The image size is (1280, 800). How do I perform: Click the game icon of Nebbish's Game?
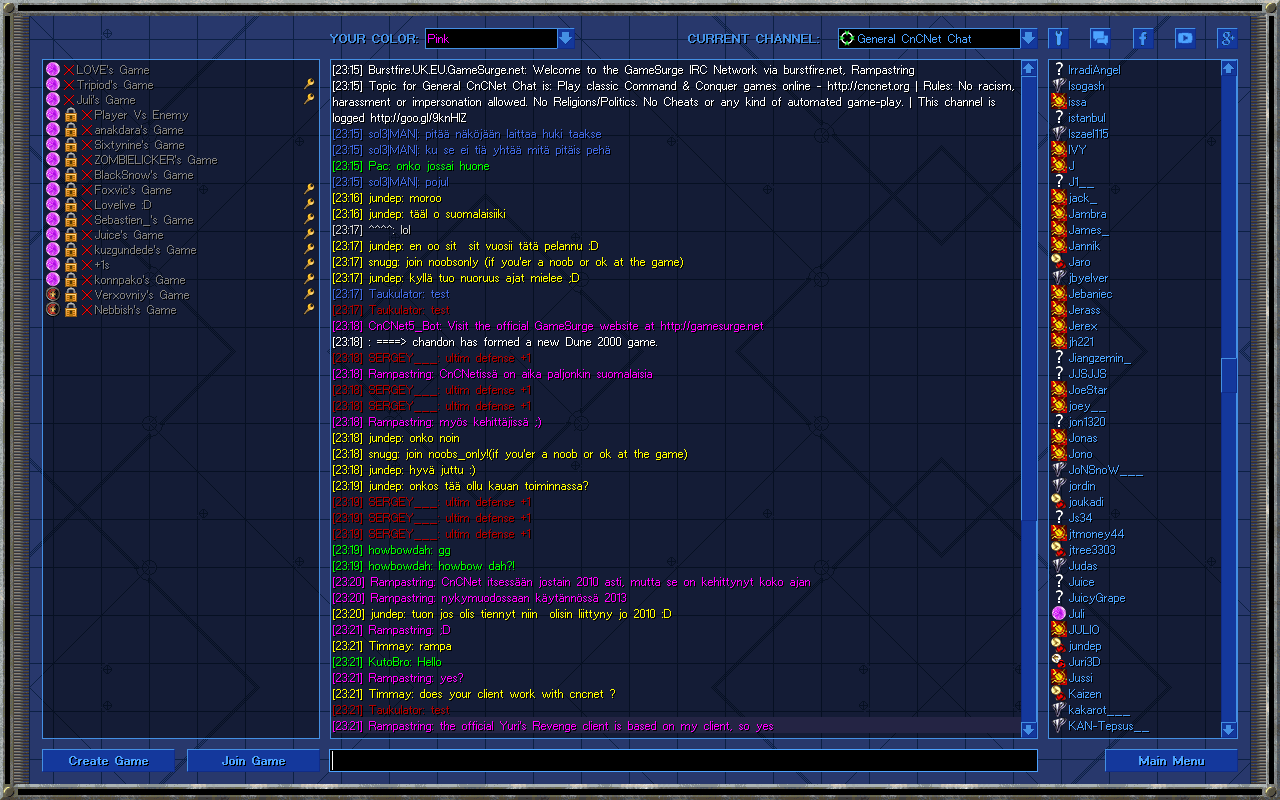click(x=53, y=310)
